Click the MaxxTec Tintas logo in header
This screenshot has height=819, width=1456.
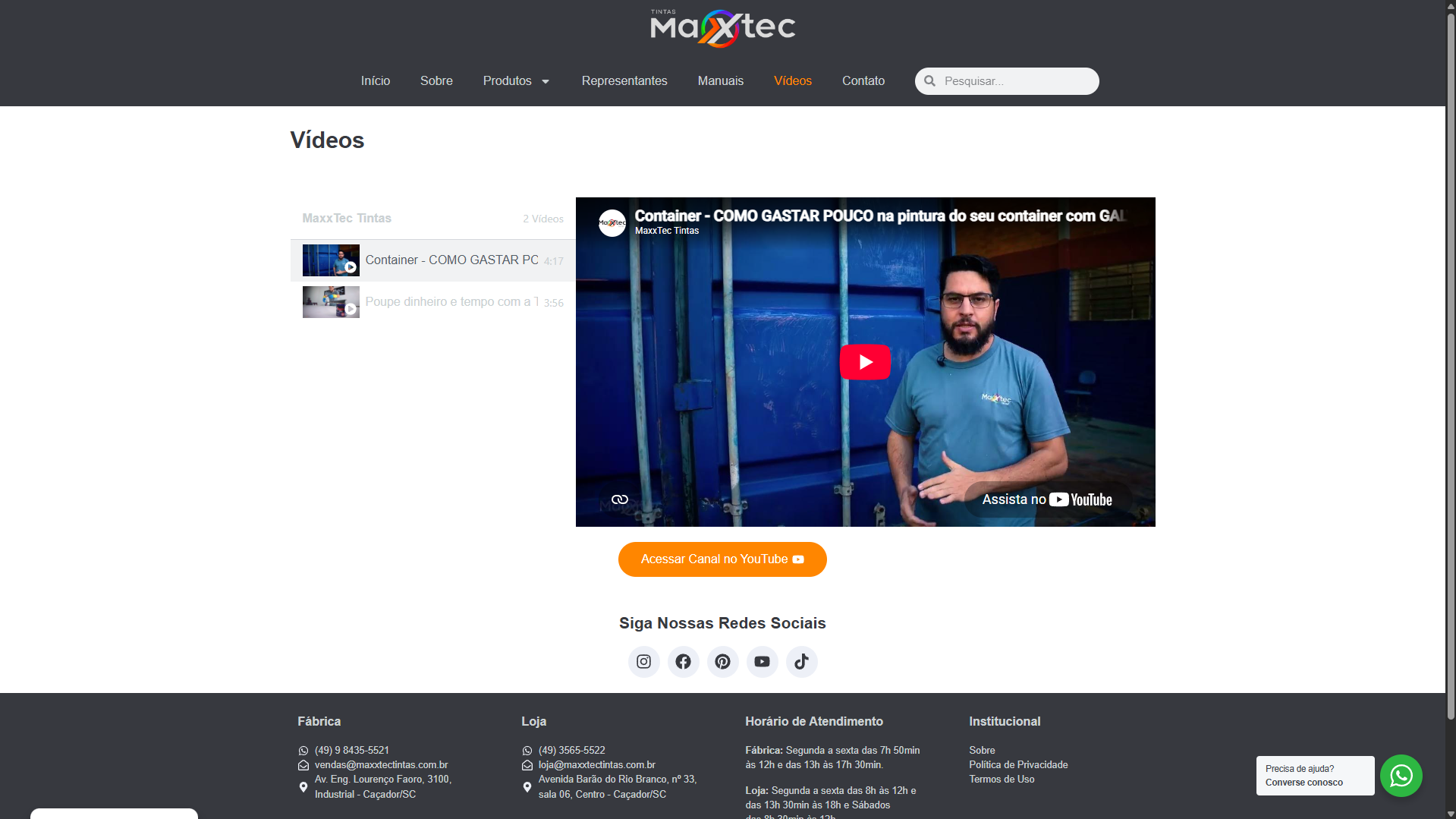pyautogui.click(x=722, y=28)
